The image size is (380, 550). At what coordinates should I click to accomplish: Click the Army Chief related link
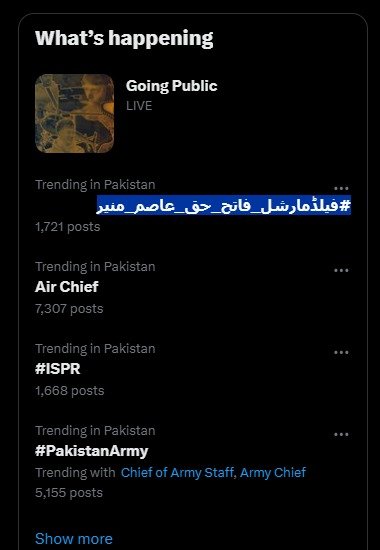pyautogui.click(x=273, y=472)
